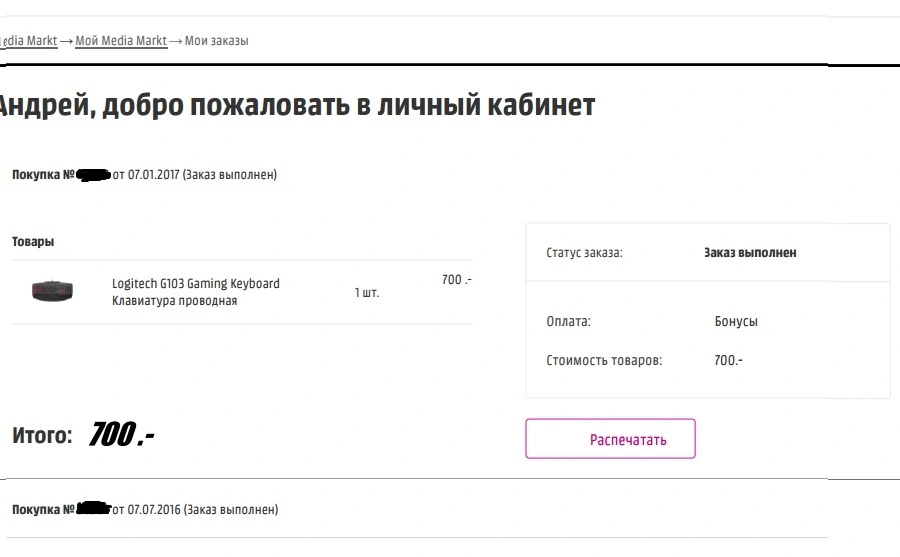Click the Итого 700 total amount
Image resolution: width=900 pixels, height=557 pixels.
[122, 435]
